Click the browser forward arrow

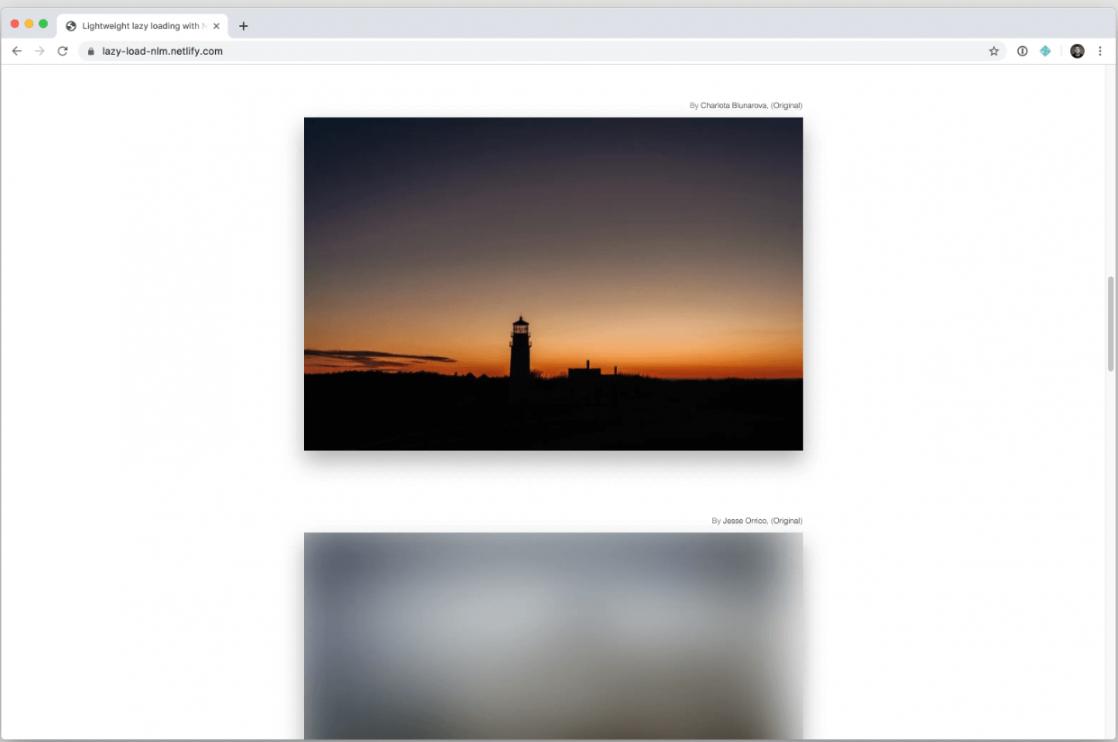39,51
